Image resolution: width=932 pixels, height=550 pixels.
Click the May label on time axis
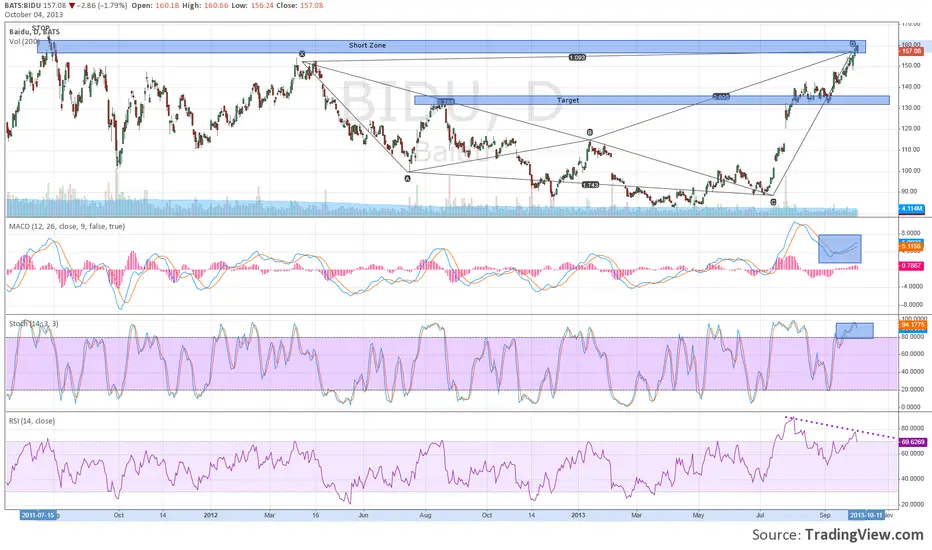pyautogui.click(x=698, y=516)
